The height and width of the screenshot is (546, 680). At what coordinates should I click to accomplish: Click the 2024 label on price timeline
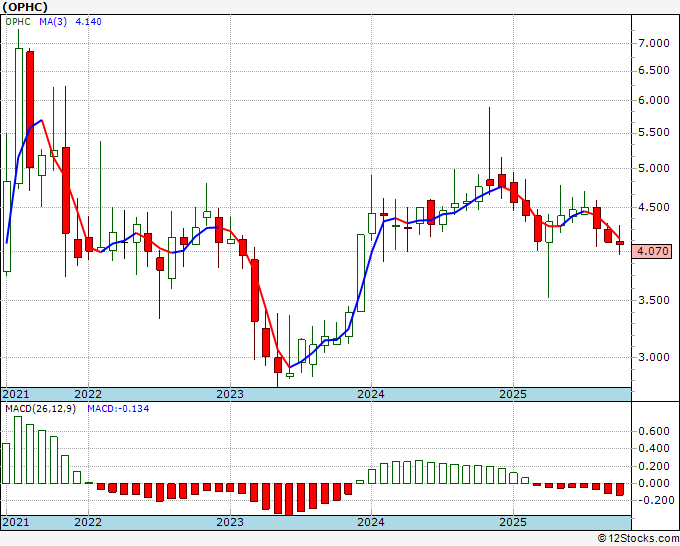[x=371, y=394]
